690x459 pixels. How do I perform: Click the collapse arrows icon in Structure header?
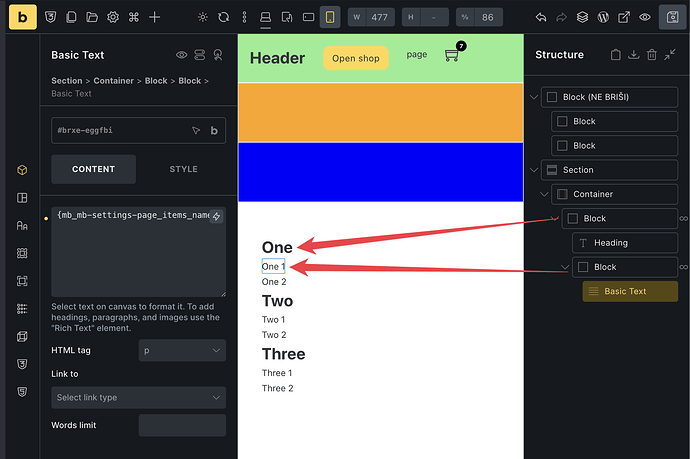(x=670, y=55)
